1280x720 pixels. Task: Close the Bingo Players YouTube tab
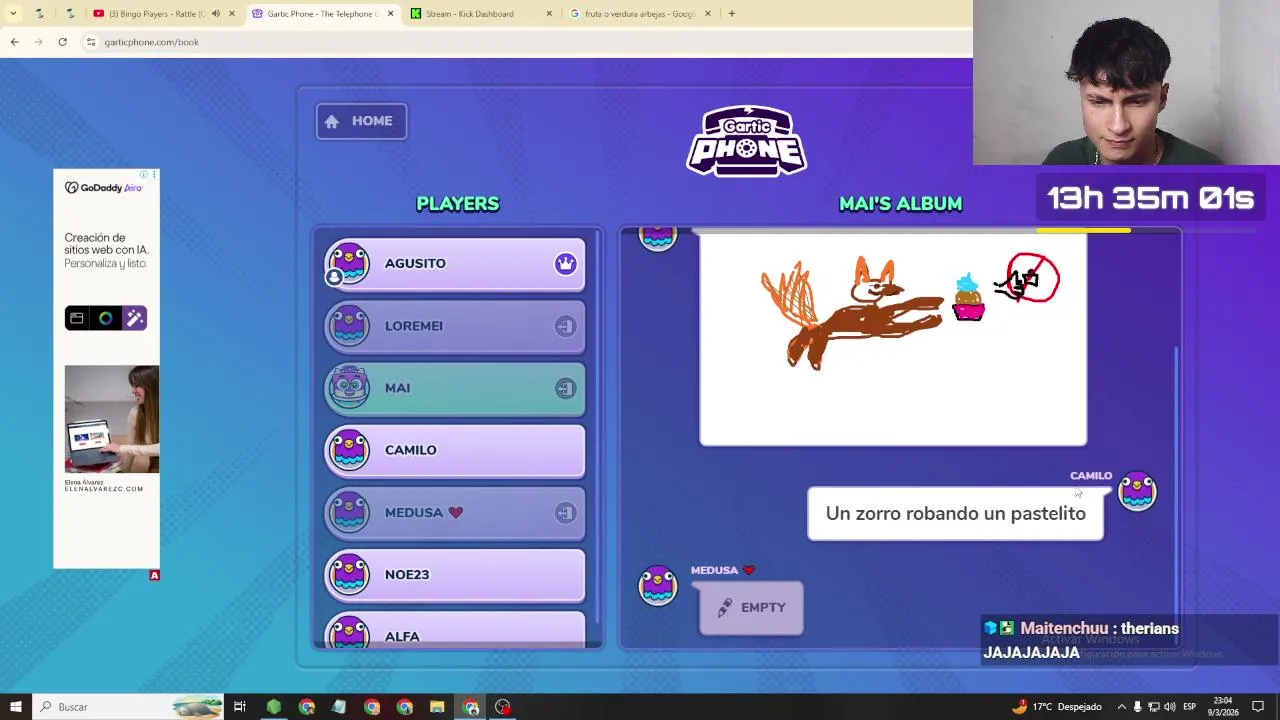231,14
